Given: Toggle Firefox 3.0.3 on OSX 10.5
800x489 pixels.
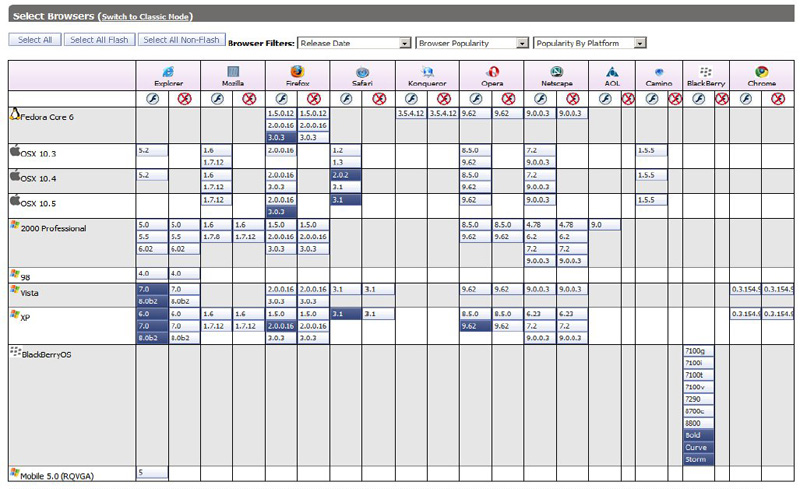Looking at the screenshot, I should 281,212.
